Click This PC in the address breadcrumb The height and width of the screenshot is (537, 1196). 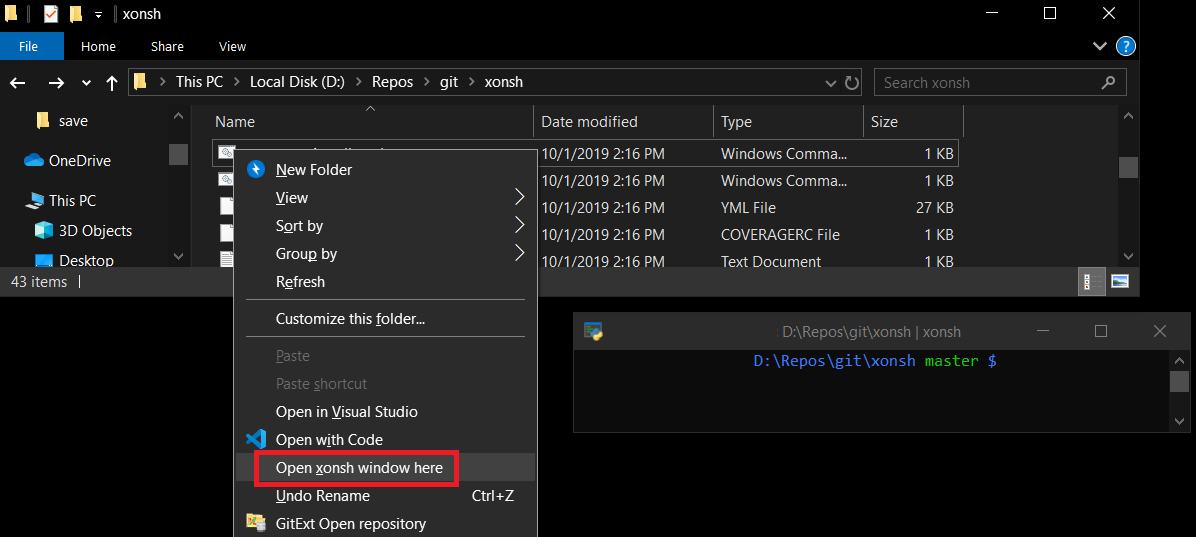(199, 82)
